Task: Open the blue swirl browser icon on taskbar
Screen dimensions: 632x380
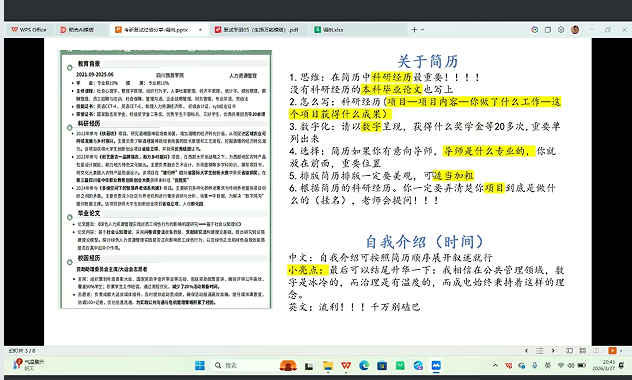Action: click(x=418, y=366)
